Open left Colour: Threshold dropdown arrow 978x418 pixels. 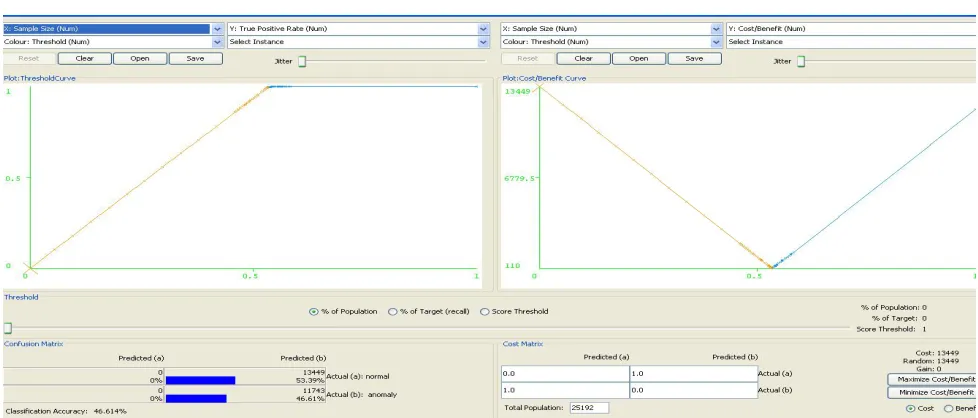217,42
